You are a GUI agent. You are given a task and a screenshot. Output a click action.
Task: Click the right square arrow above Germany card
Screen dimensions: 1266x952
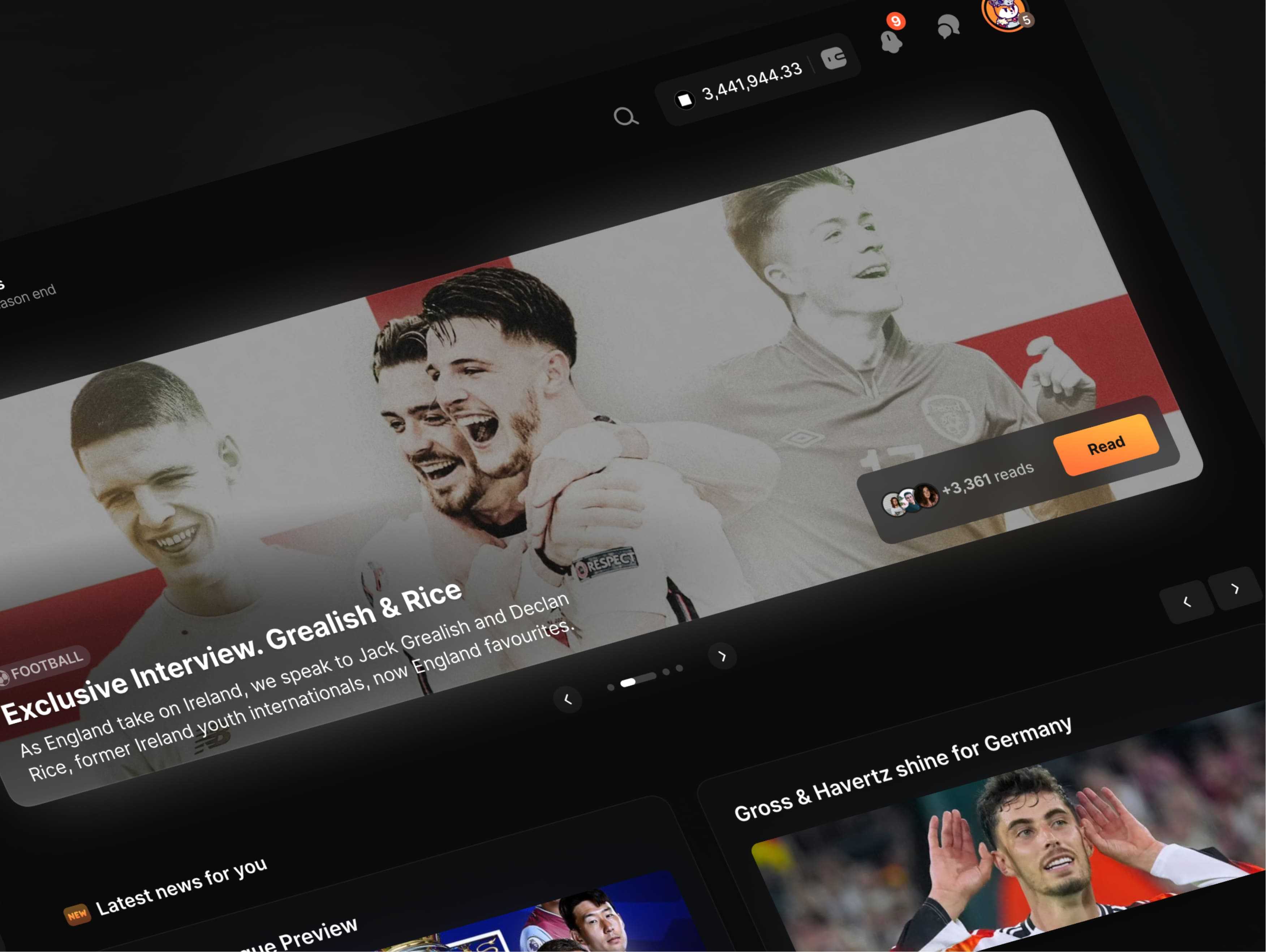(x=1235, y=588)
